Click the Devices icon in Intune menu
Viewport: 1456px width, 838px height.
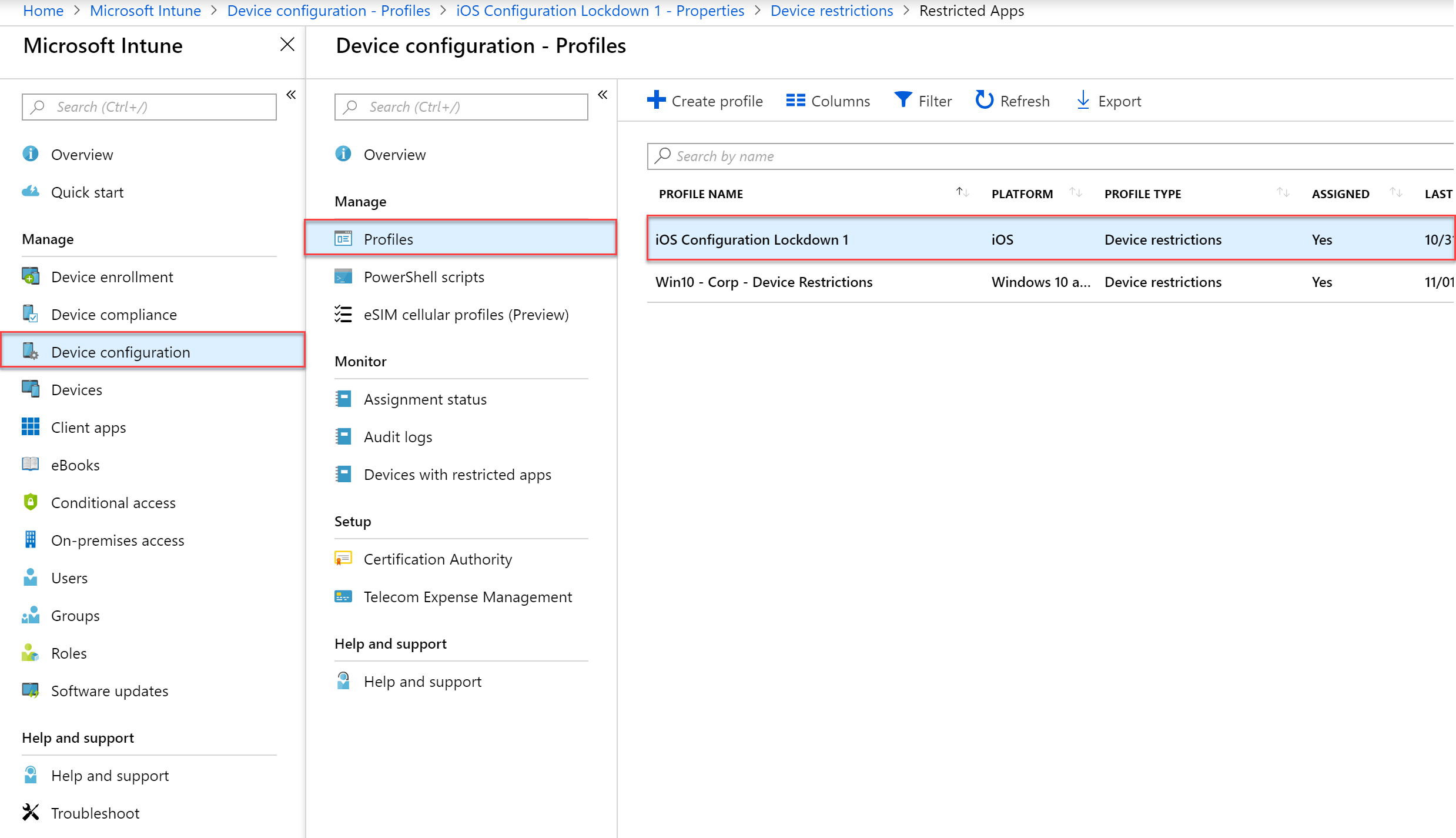[x=31, y=389]
